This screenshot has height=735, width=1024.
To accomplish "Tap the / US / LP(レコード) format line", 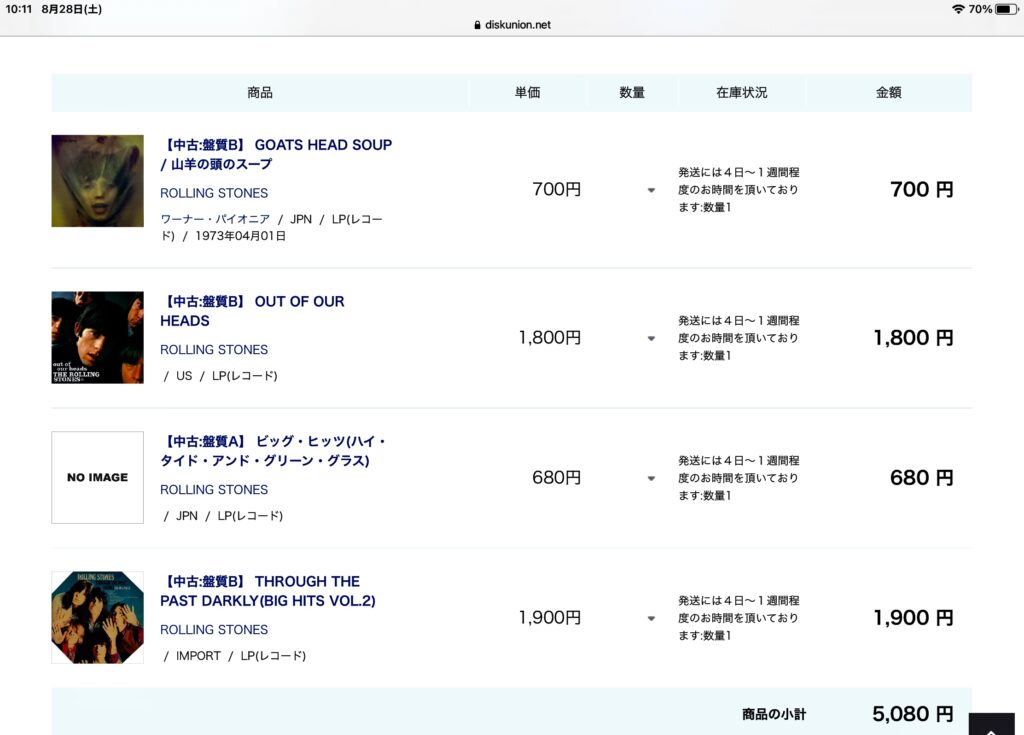I will [x=220, y=376].
